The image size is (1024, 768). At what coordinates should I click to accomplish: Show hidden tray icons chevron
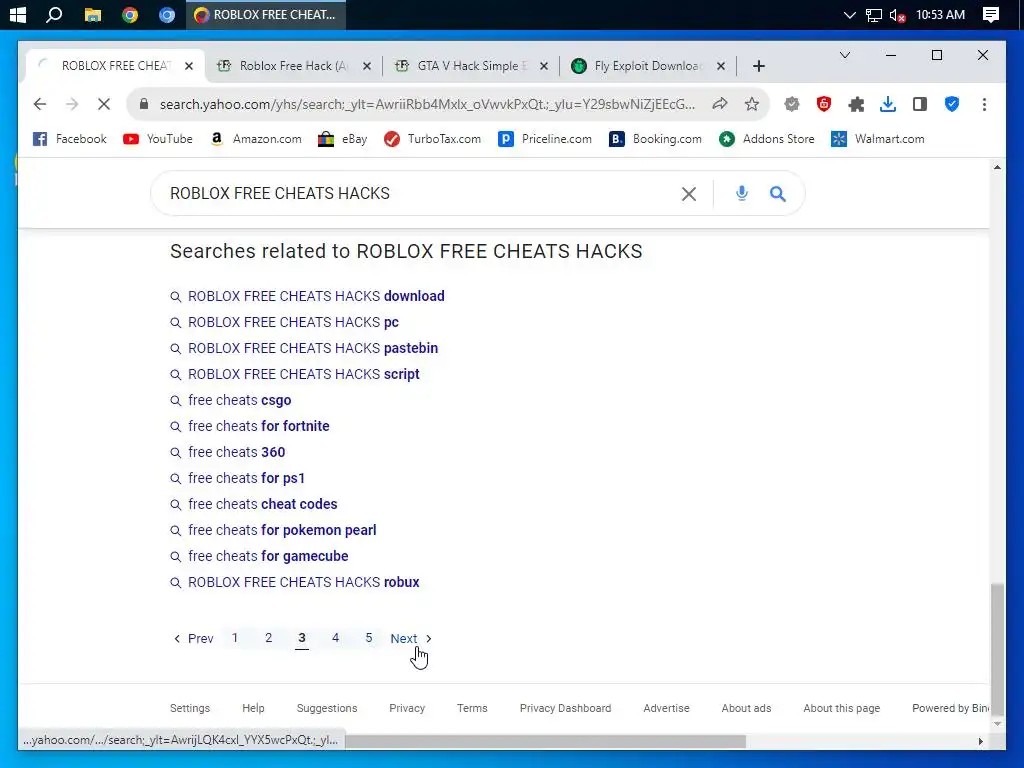(849, 15)
